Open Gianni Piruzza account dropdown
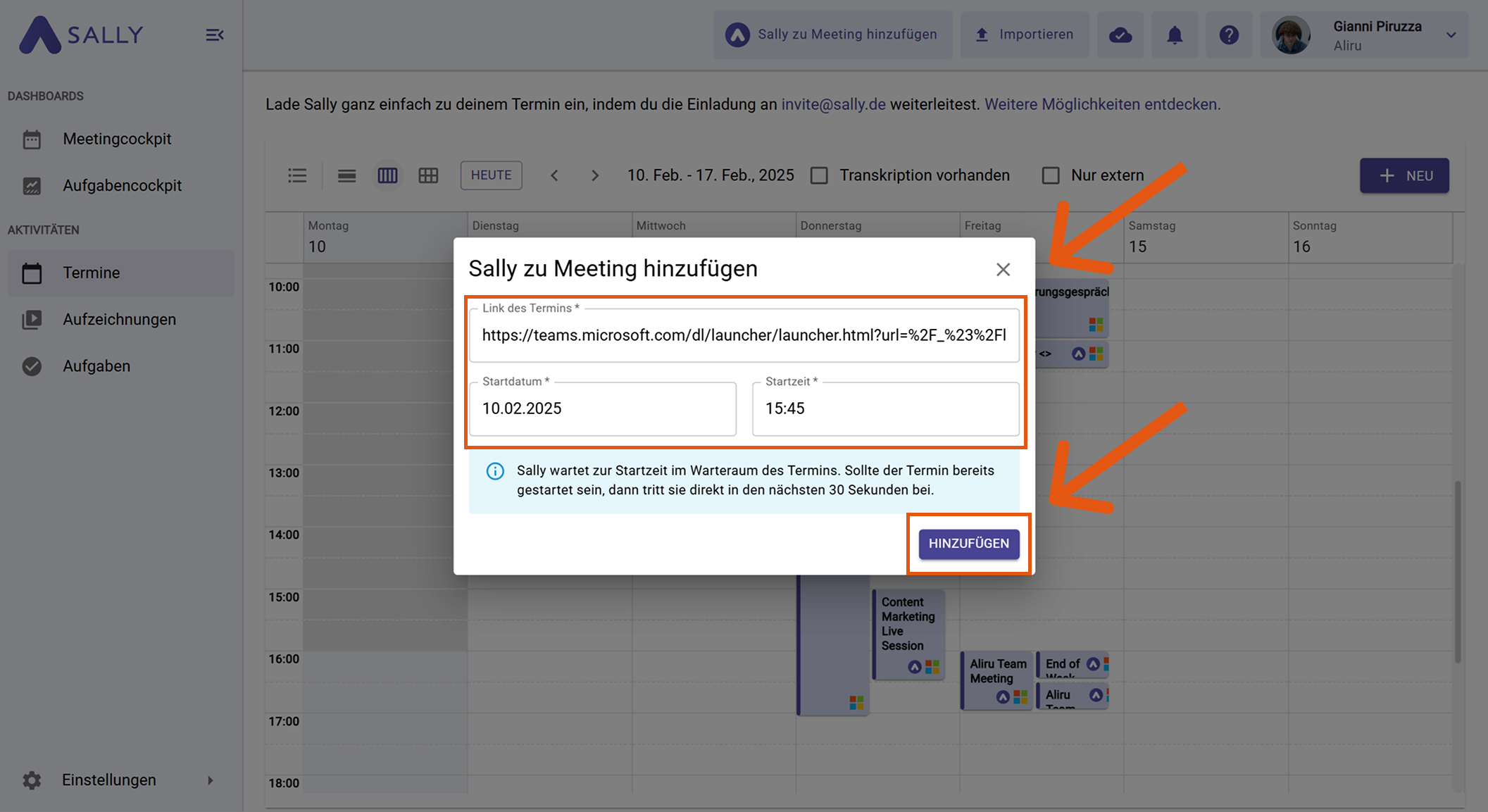The height and width of the screenshot is (812, 1488). (x=1364, y=35)
